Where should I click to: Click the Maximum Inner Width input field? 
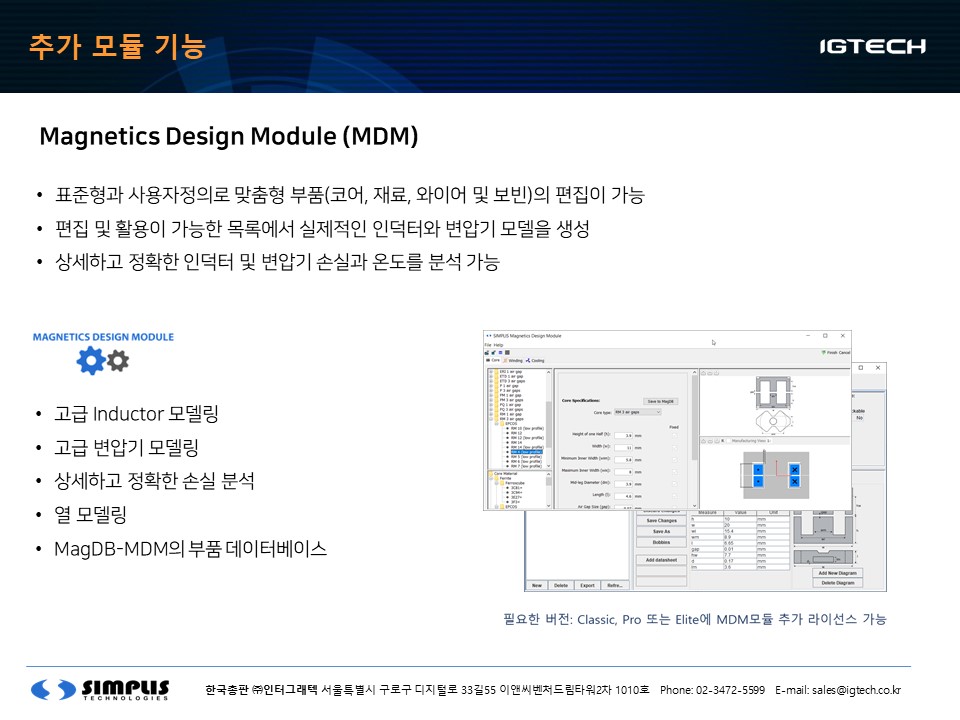[623, 472]
